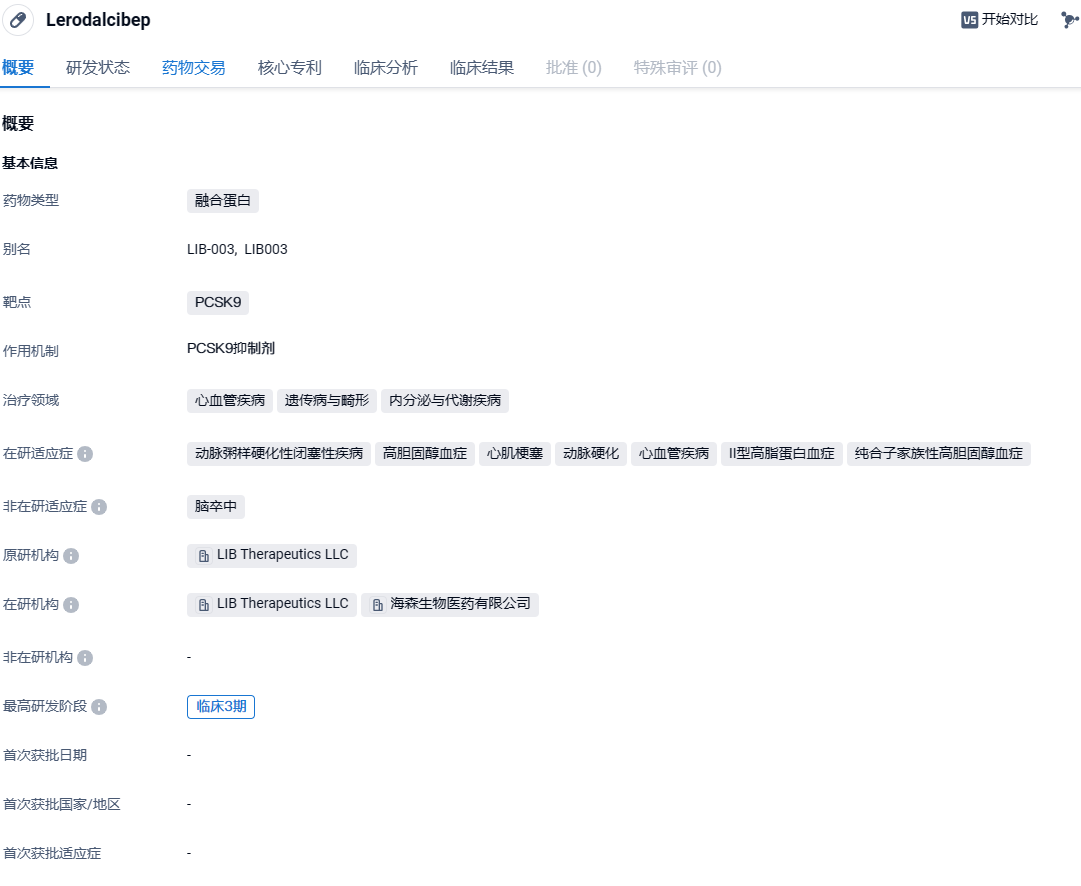Click the 首次获批适应症 field label
The image size is (1081, 886).
pos(52,854)
